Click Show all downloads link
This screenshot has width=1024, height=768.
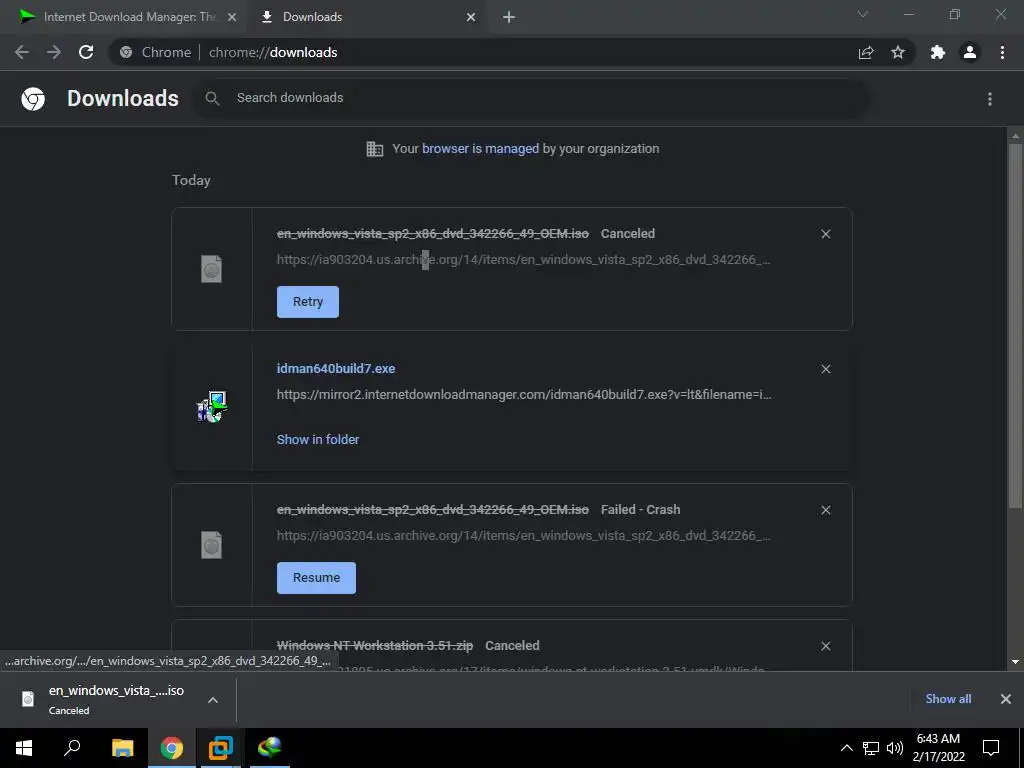pyautogui.click(x=948, y=699)
